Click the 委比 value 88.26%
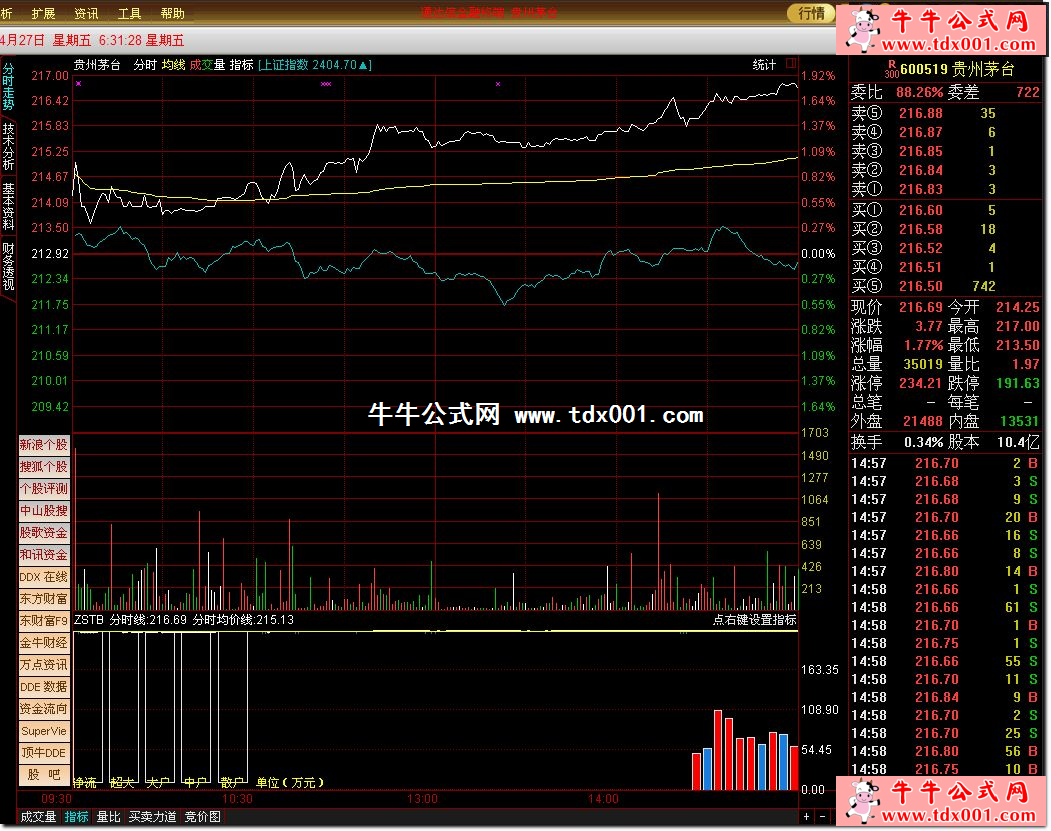This screenshot has height=831, width=1051. tap(919, 92)
